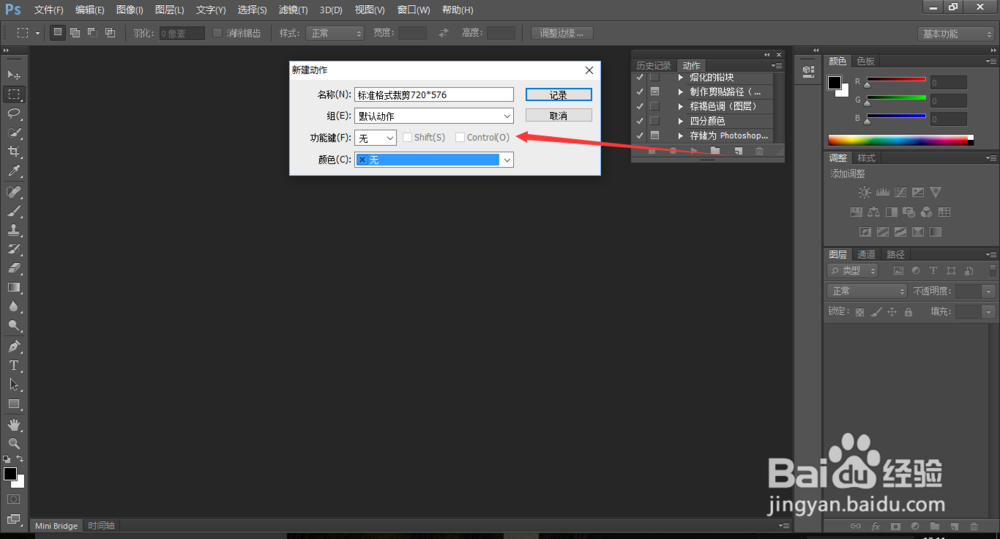Open the 图像(I) menu
1000x539 pixels.
pyautogui.click(x=129, y=10)
